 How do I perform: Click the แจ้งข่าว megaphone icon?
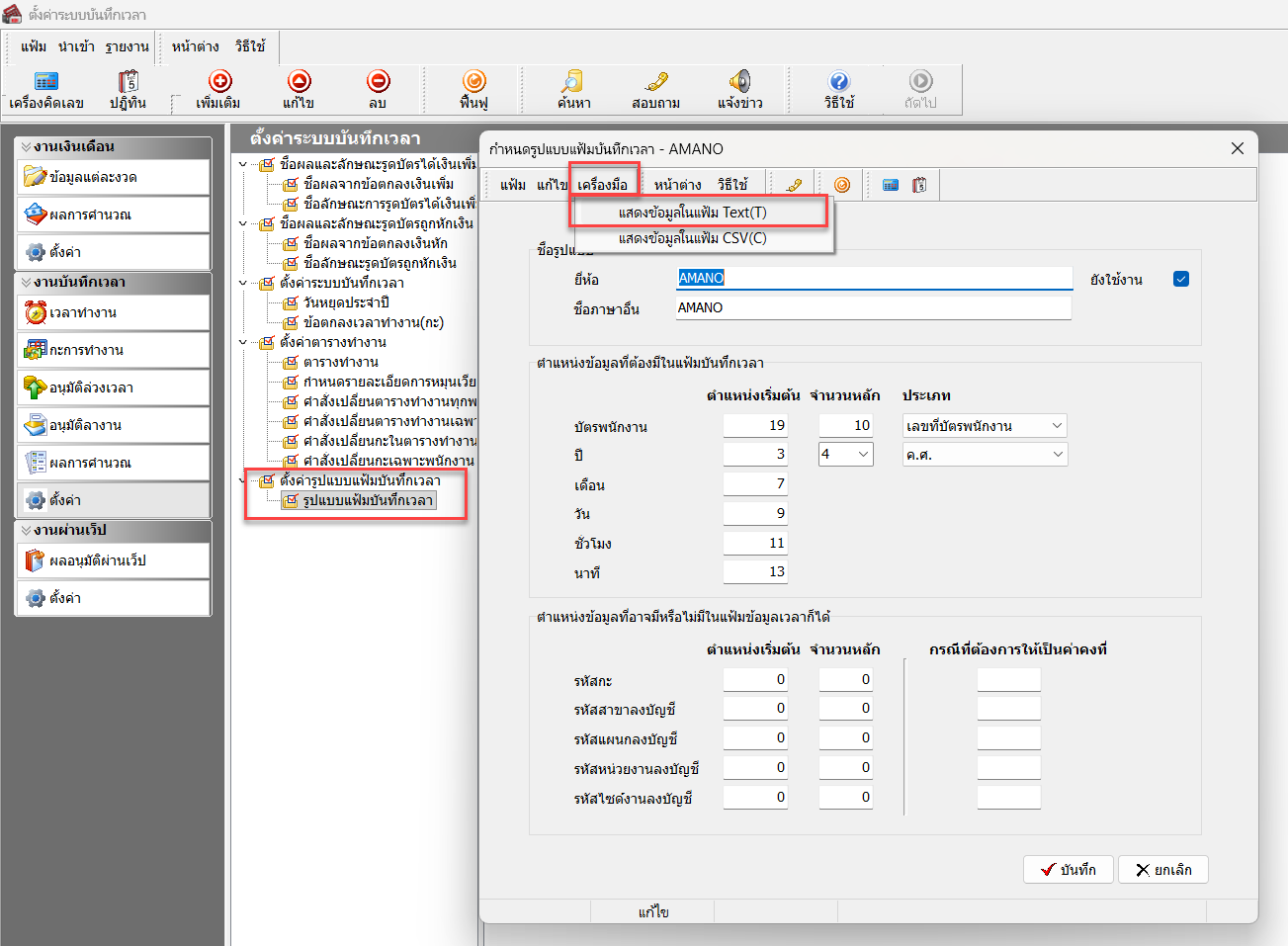click(739, 82)
